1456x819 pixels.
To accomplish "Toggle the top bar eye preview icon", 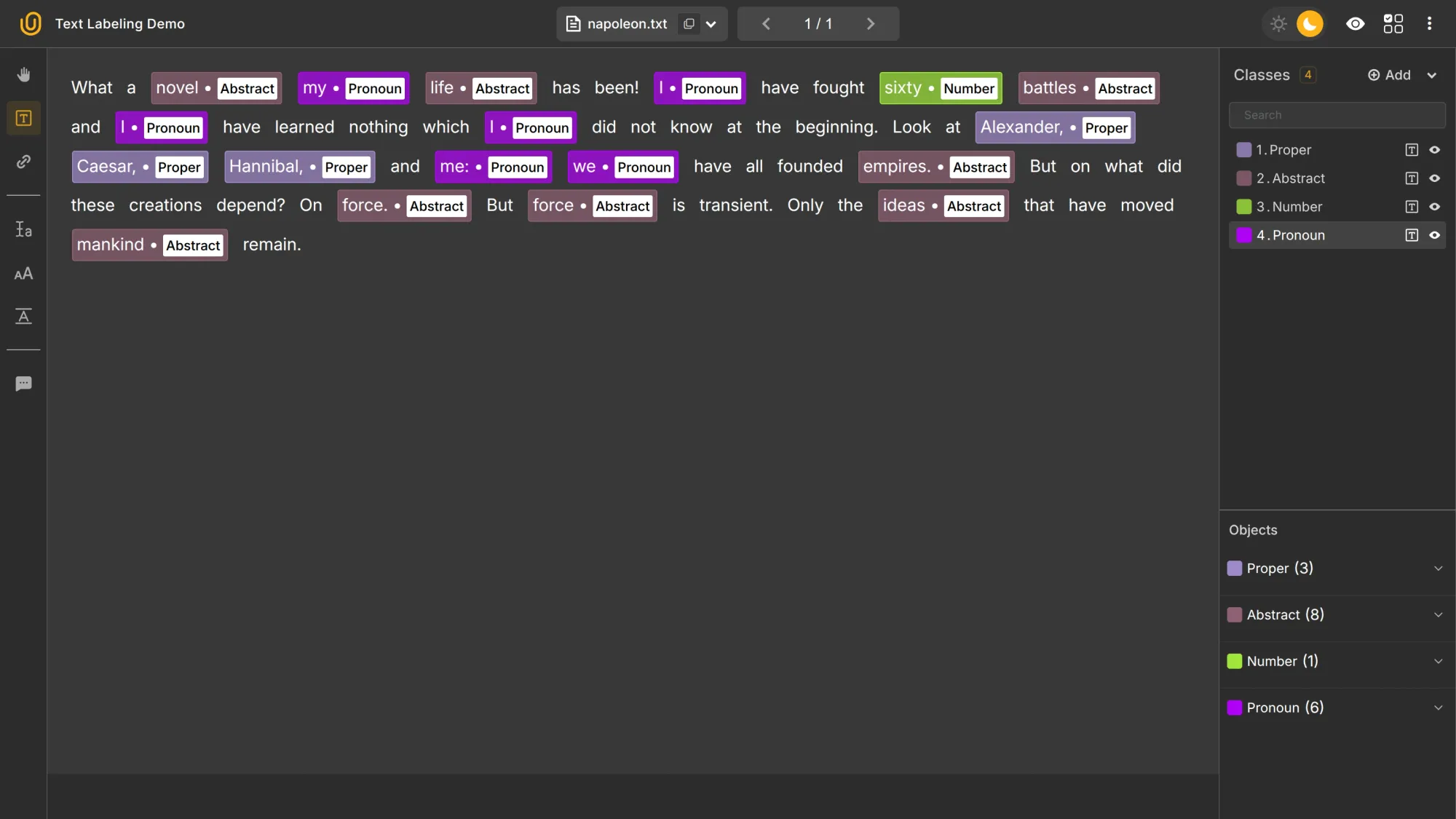I will pyautogui.click(x=1355, y=24).
